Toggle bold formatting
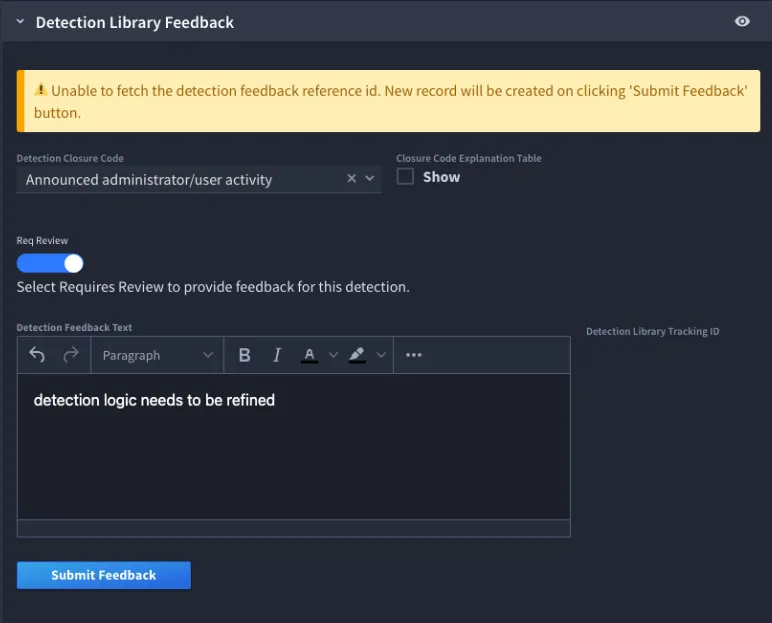Image resolution: width=772 pixels, height=623 pixels. pyautogui.click(x=244, y=355)
